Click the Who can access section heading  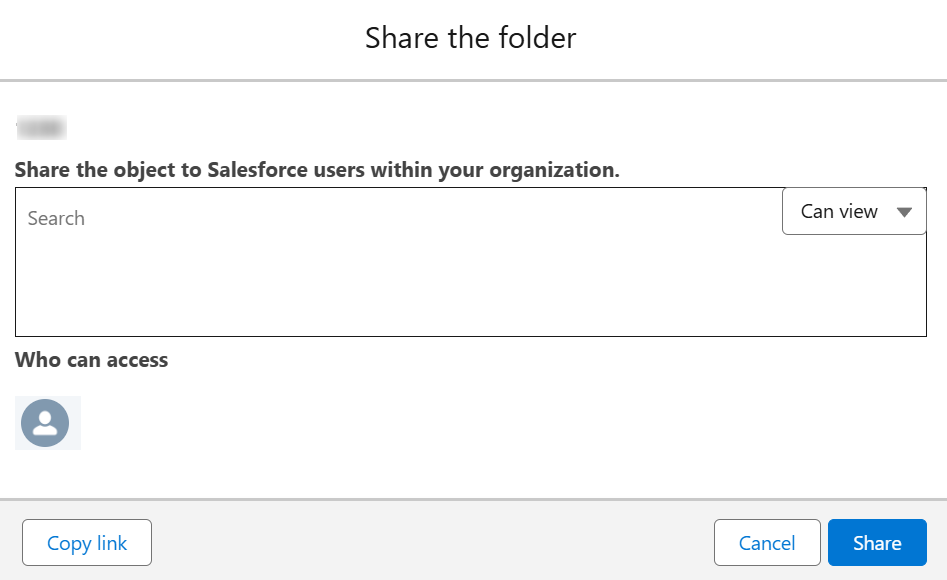[91, 360]
